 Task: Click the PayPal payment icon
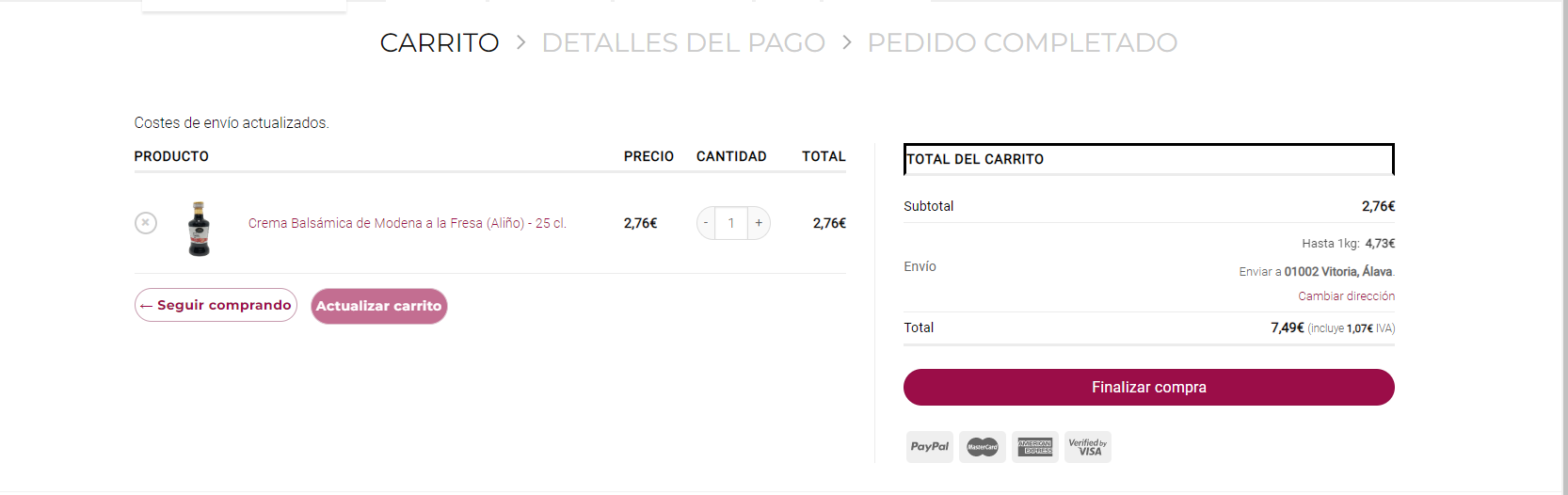tap(929, 447)
